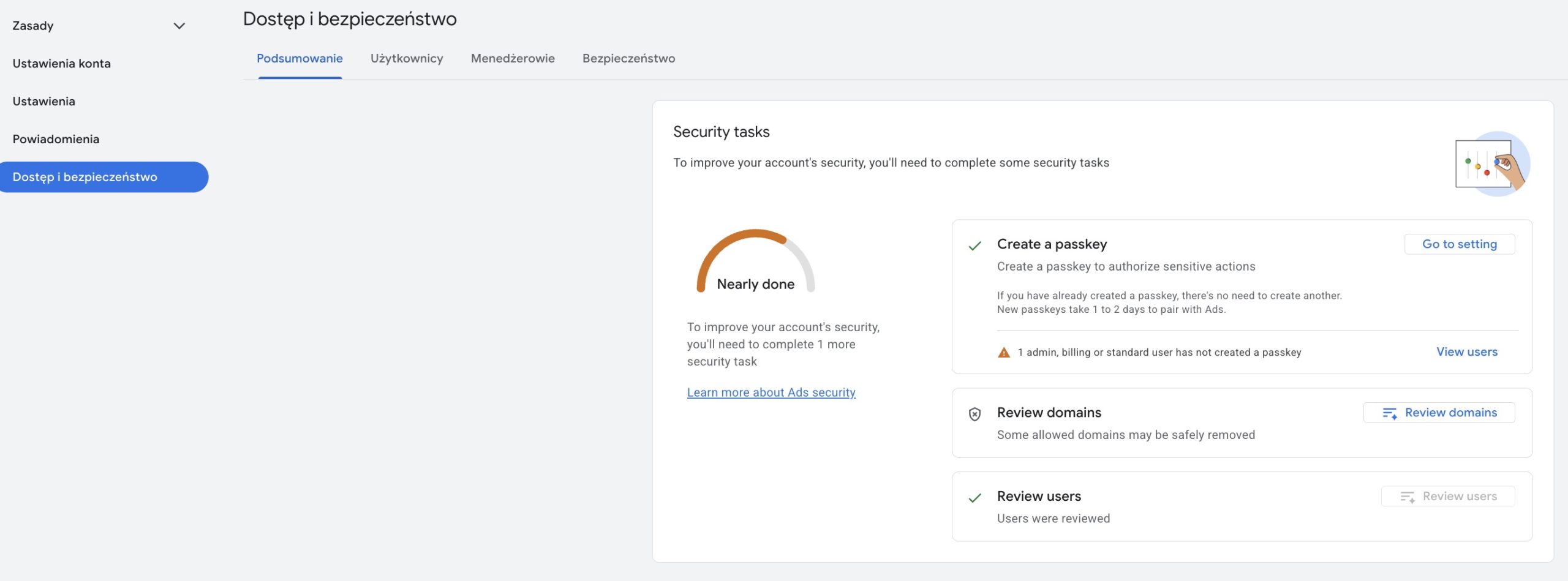Click shield icon beside Review domains title

[974, 414]
